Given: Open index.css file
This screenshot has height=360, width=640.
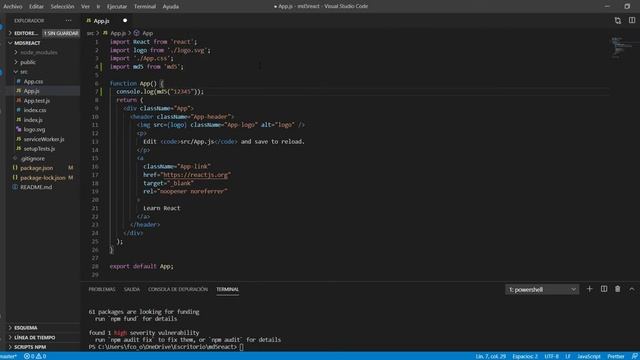Looking at the screenshot, I should point(35,110).
